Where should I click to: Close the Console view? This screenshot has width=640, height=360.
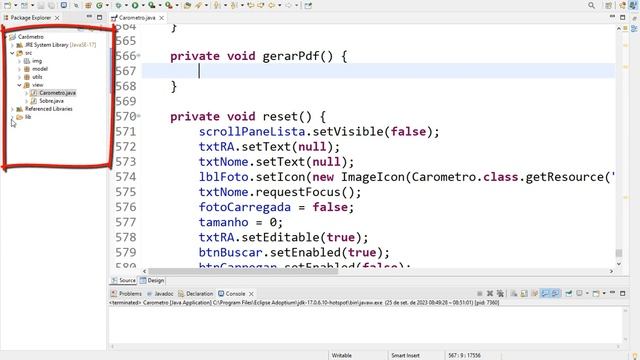[251, 293]
